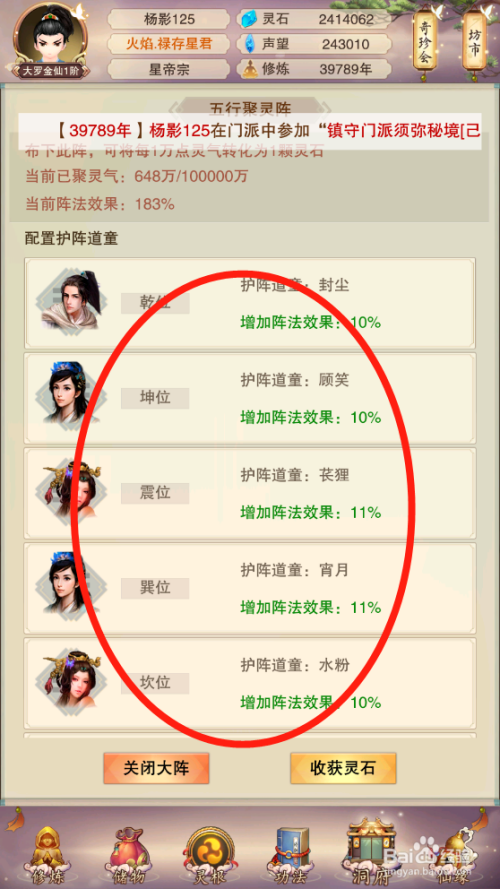
Task: Click the scrolling 39789年 announcement banner
Action: coord(250,131)
